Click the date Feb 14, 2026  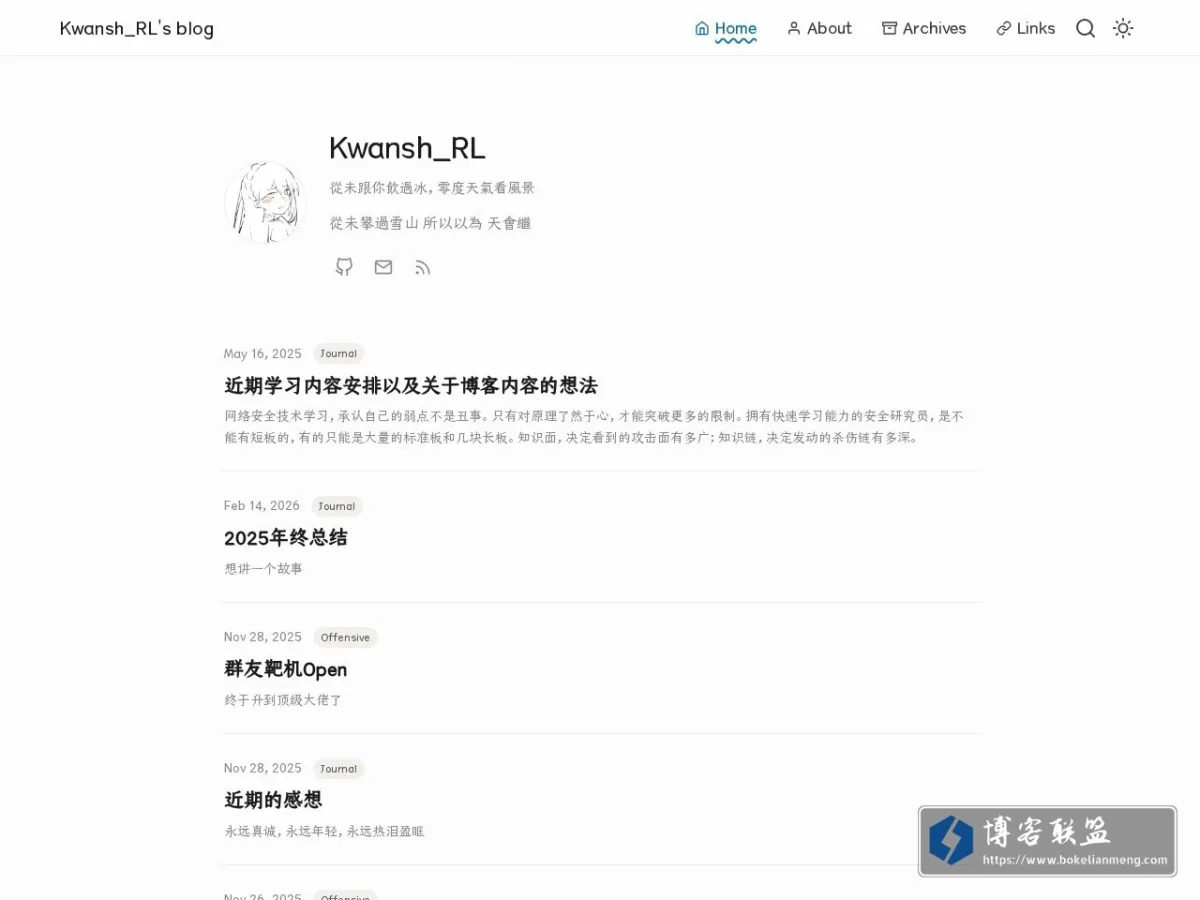262,506
